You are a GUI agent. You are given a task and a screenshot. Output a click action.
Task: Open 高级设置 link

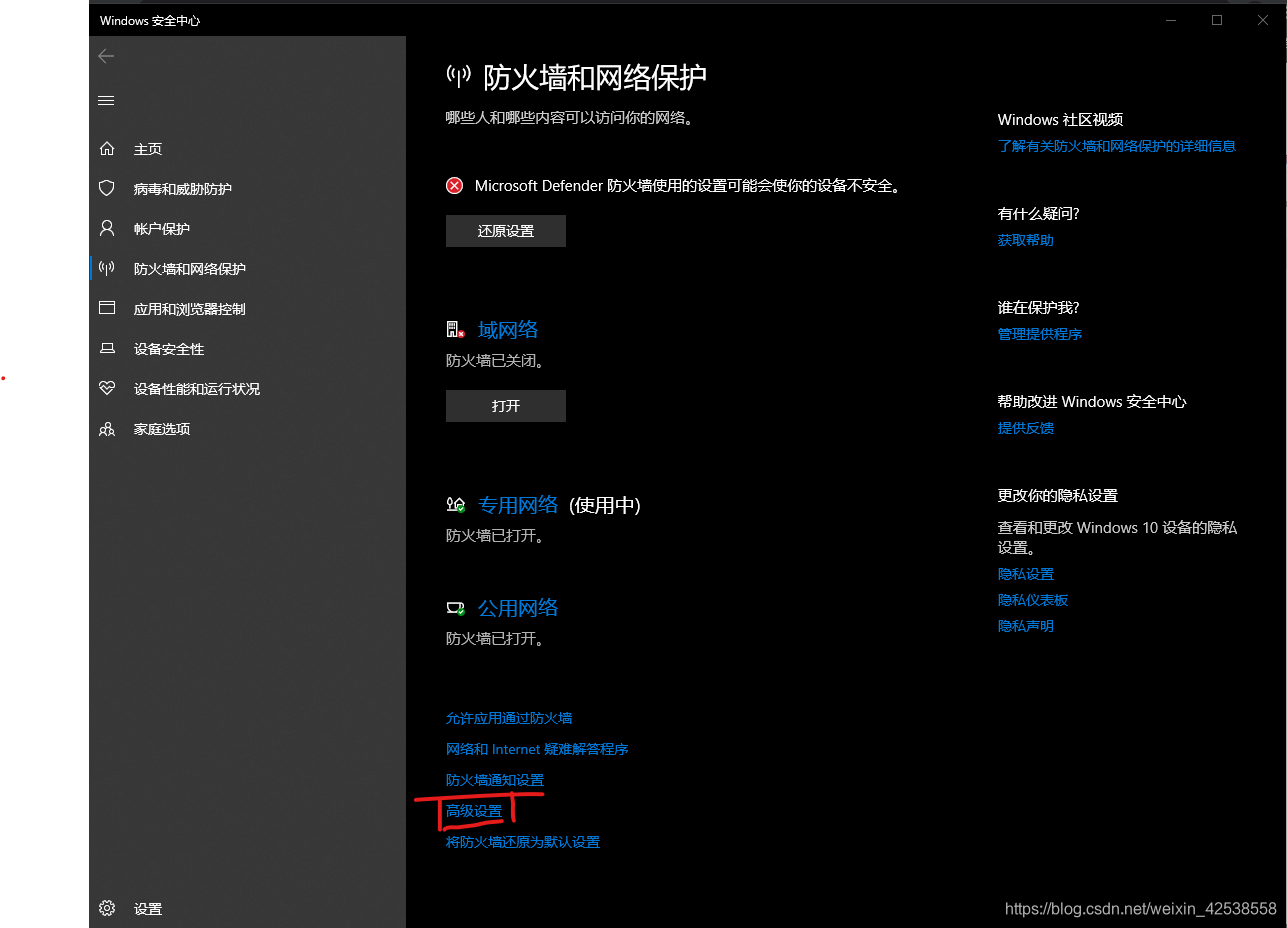tap(474, 811)
